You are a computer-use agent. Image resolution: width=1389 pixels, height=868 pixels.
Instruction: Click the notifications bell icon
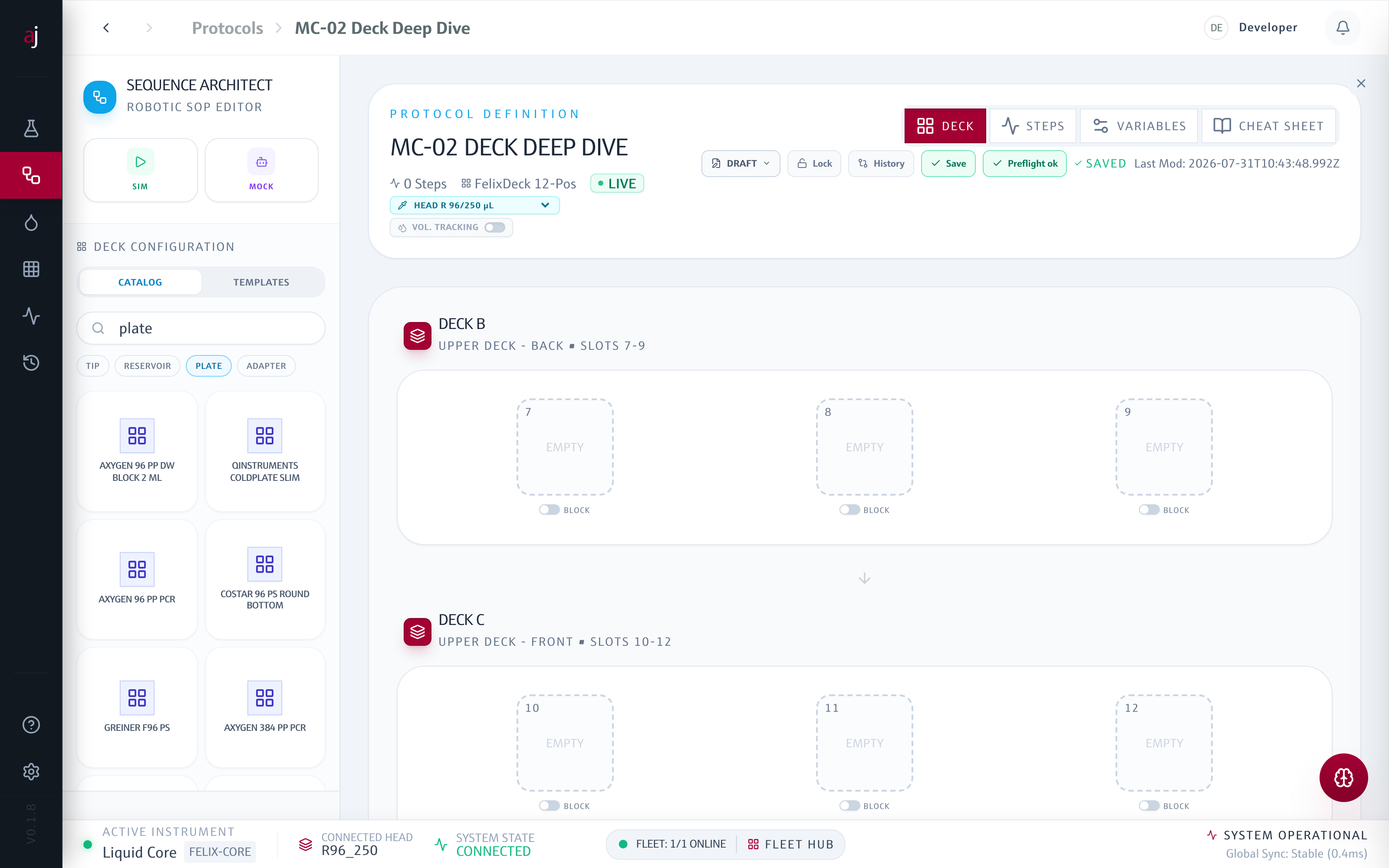[x=1343, y=27]
